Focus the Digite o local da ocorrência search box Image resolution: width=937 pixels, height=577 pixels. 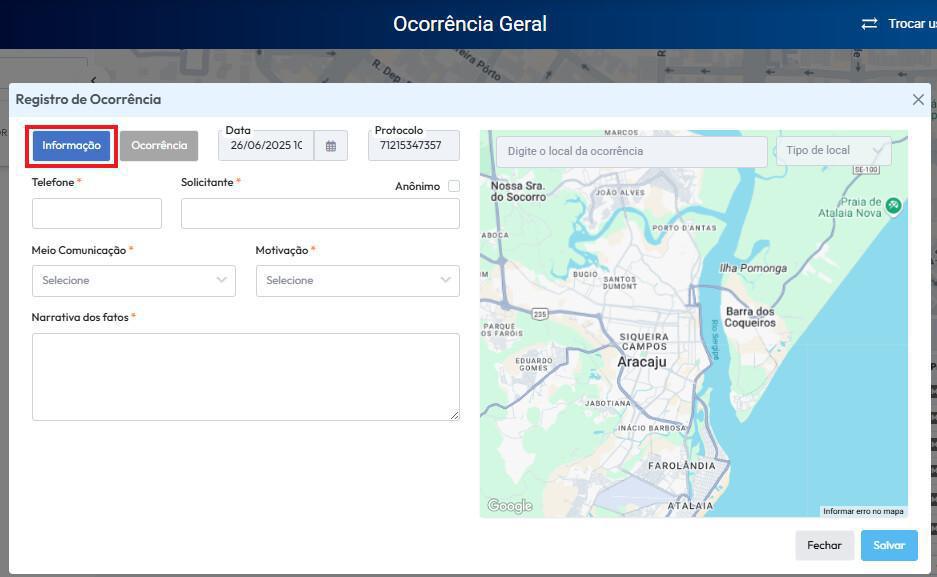pos(632,152)
